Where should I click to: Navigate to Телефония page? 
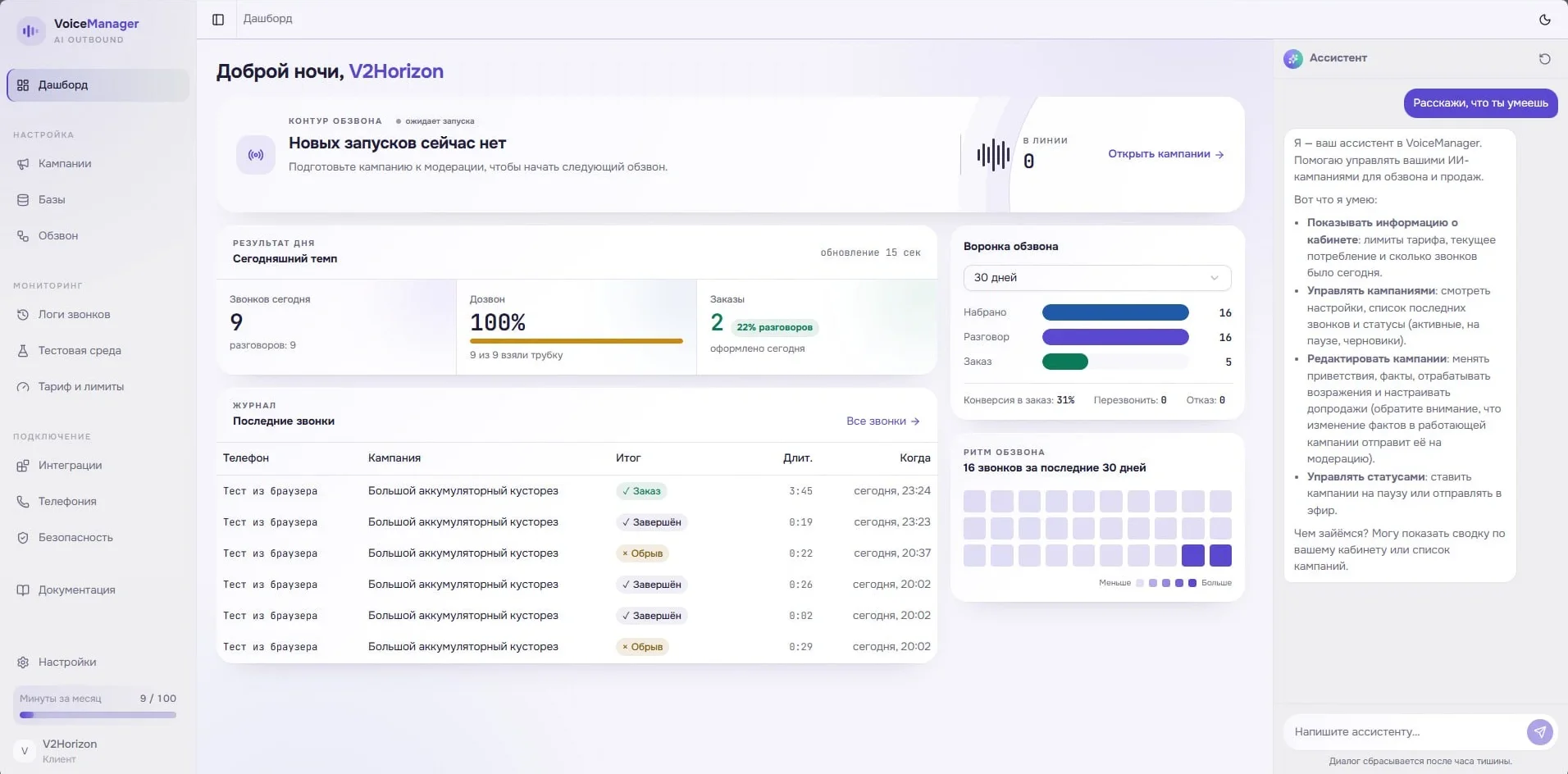[x=98, y=502]
